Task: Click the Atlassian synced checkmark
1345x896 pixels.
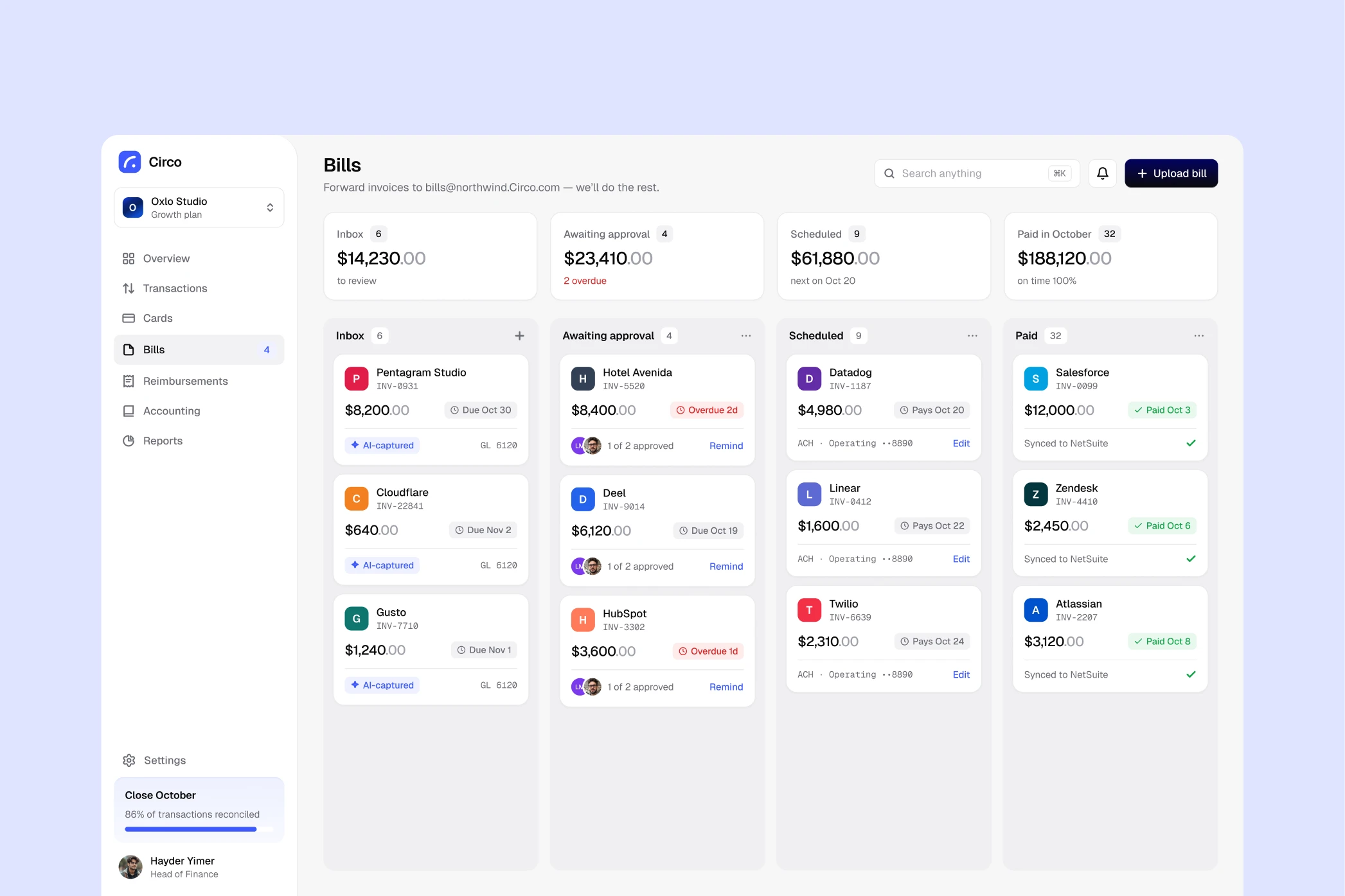Action: [x=1191, y=674]
